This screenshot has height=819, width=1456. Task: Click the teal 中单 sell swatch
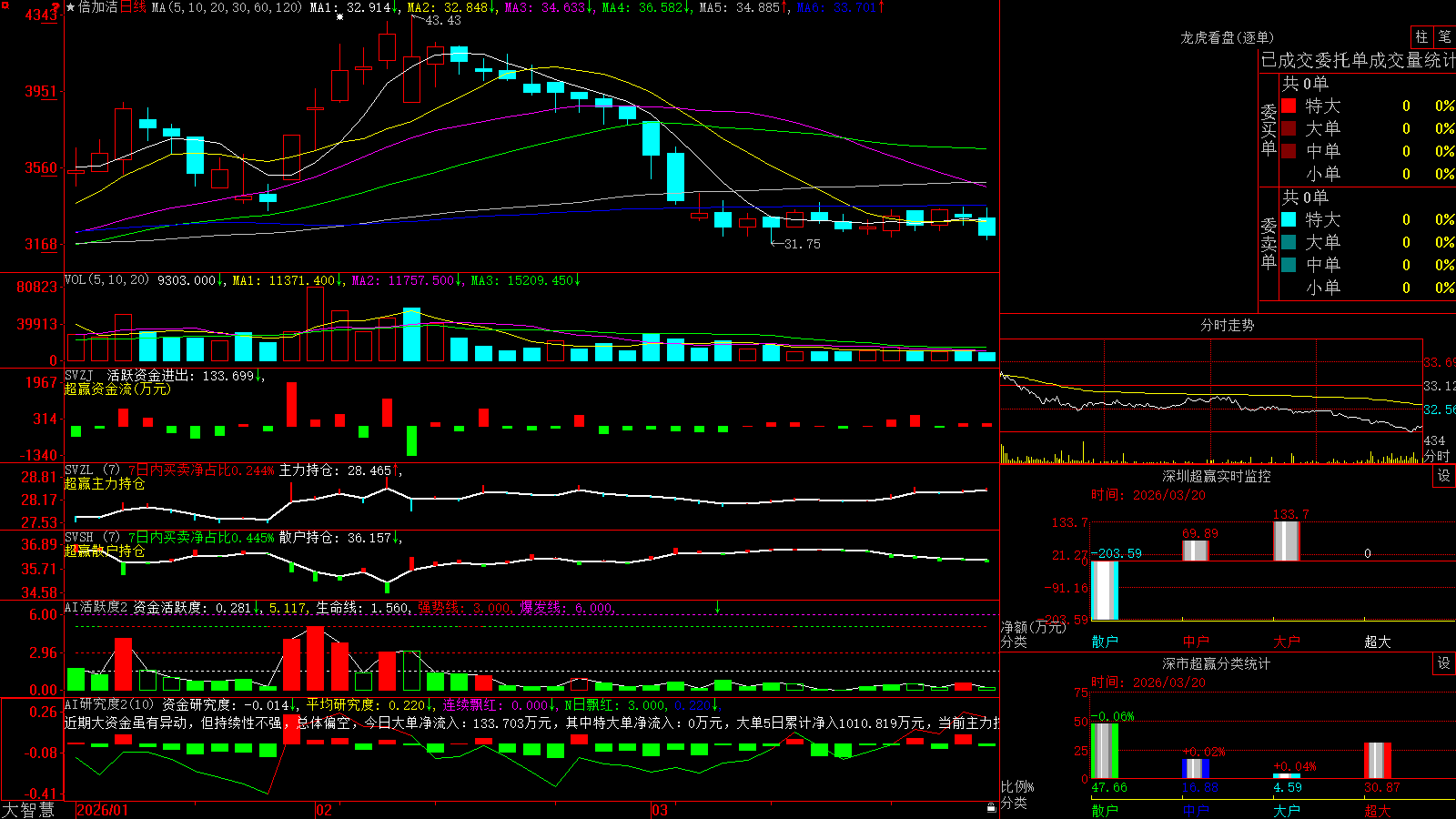pos(1289,265)
